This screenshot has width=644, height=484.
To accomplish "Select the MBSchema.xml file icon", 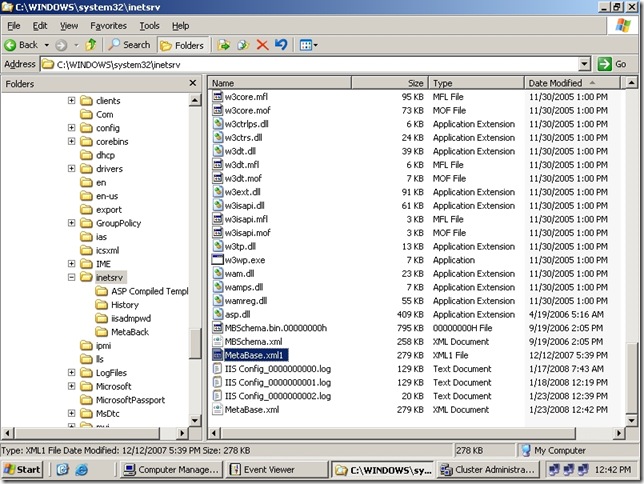I will (x=217, y=341).
